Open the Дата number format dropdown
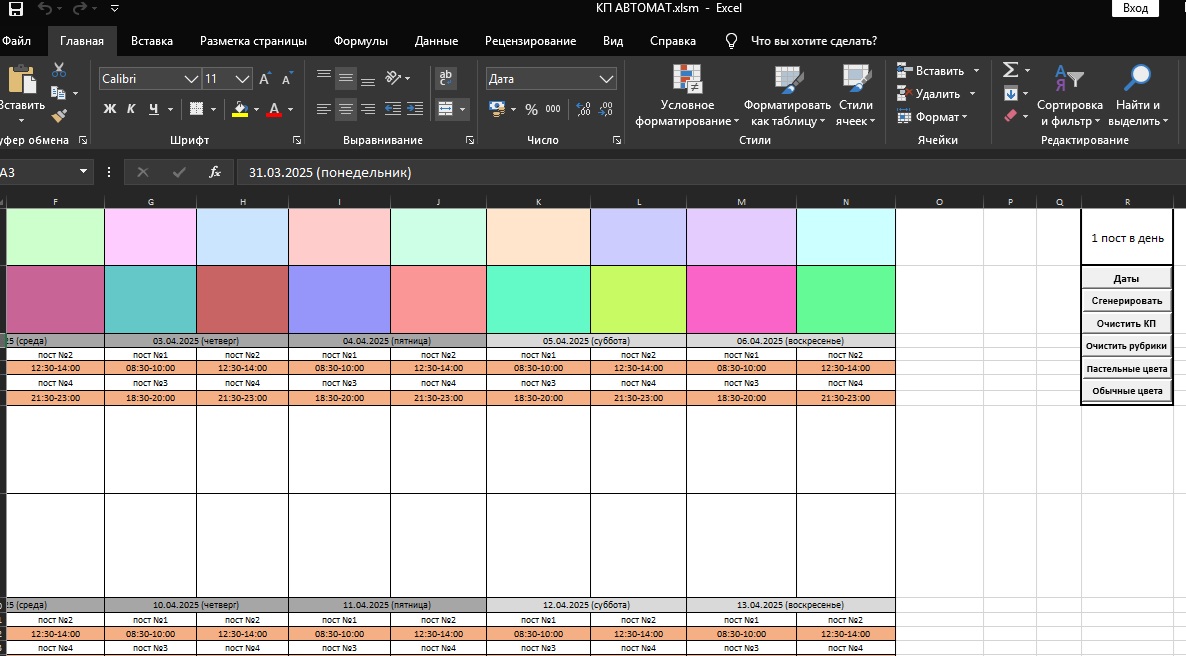 [x=606, y=79]
